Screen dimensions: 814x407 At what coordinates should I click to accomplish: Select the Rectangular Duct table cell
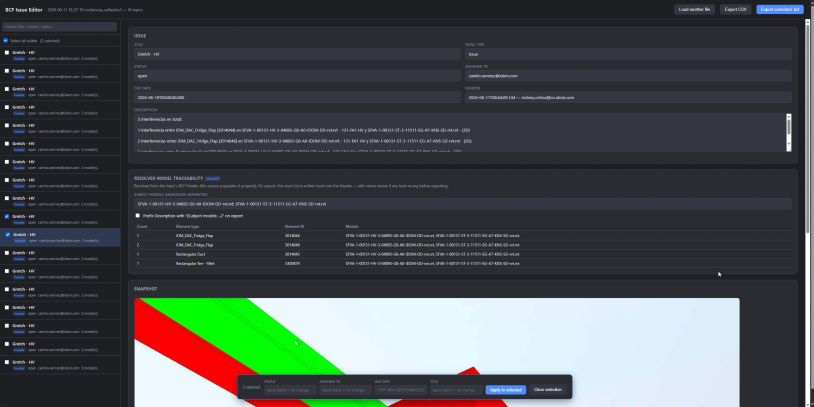[190, 254]
